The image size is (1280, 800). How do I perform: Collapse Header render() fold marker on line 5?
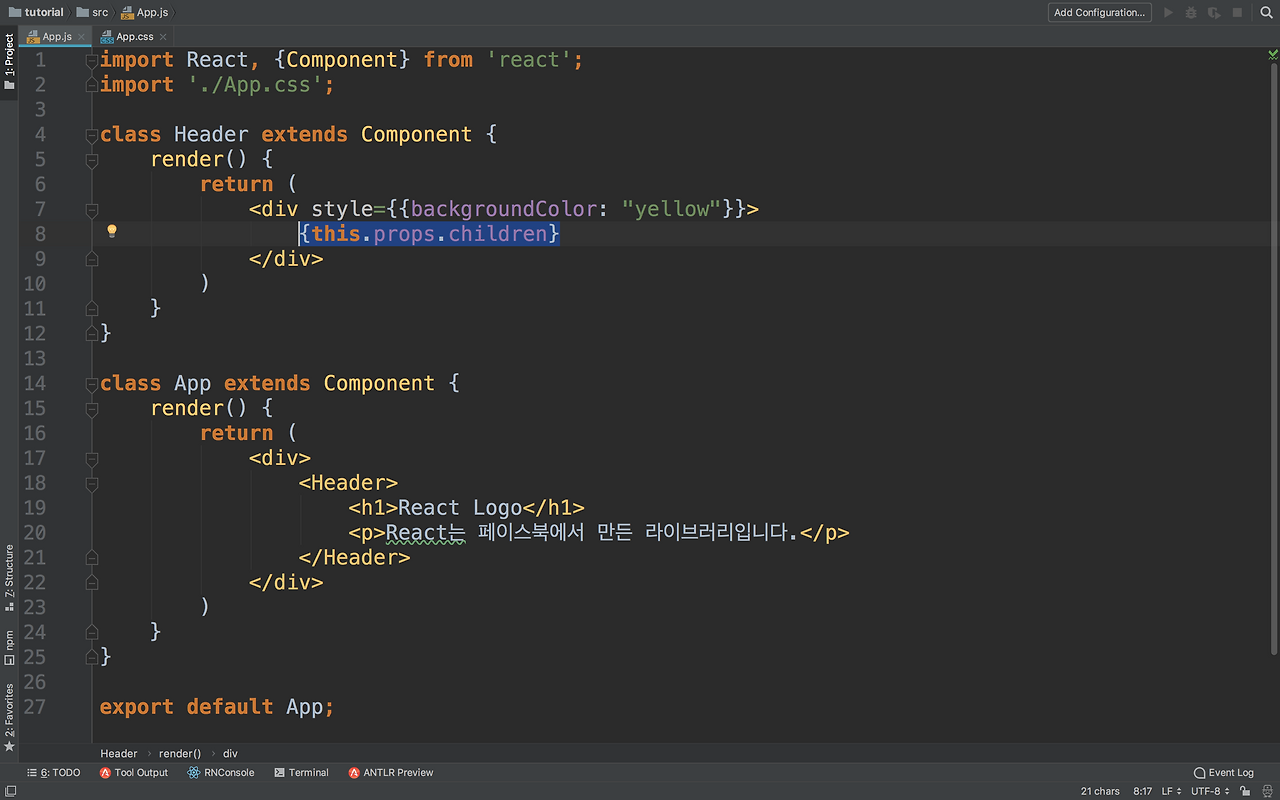(92, 159)
